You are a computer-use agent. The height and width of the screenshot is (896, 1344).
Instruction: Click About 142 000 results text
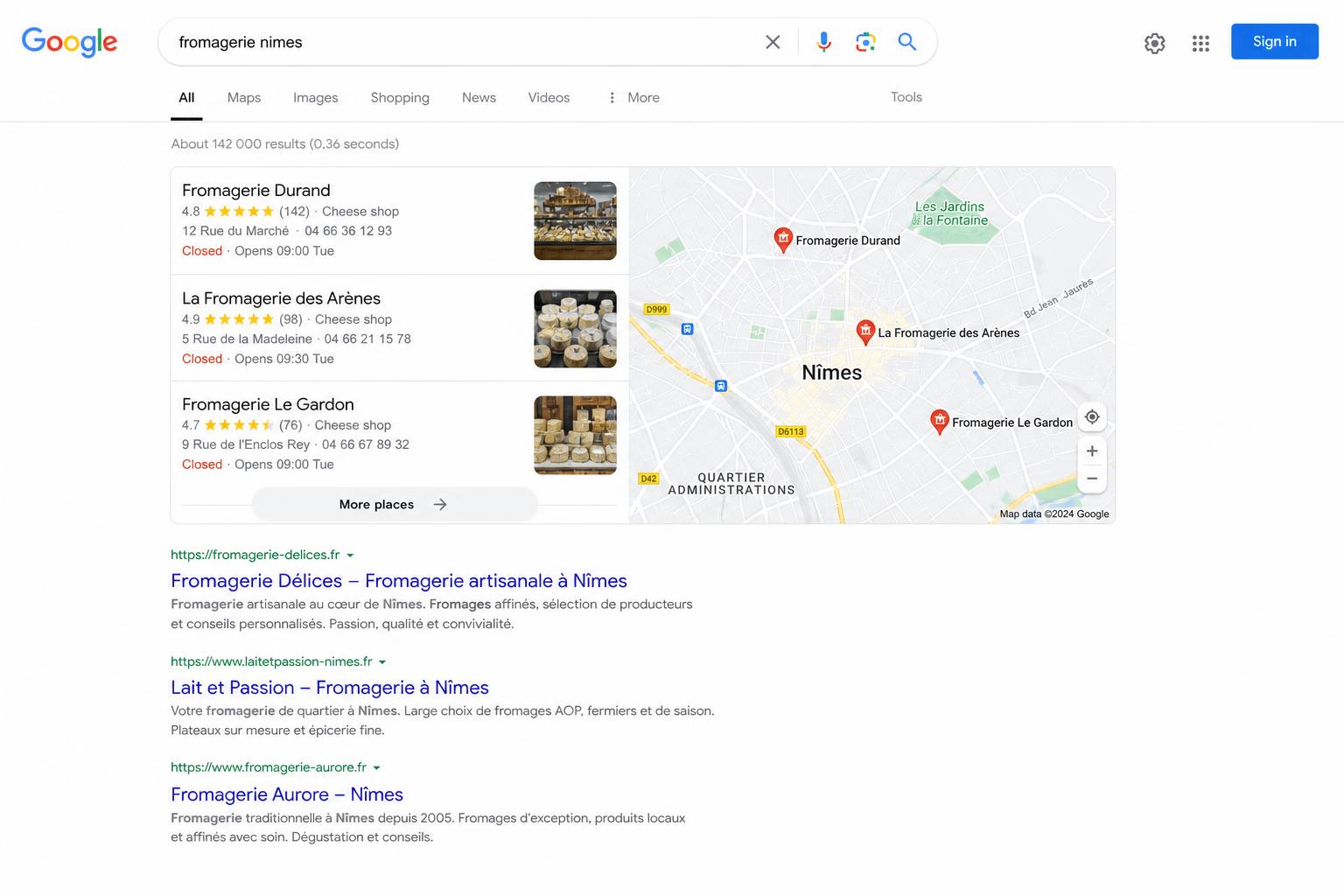(x=285, y=144)
